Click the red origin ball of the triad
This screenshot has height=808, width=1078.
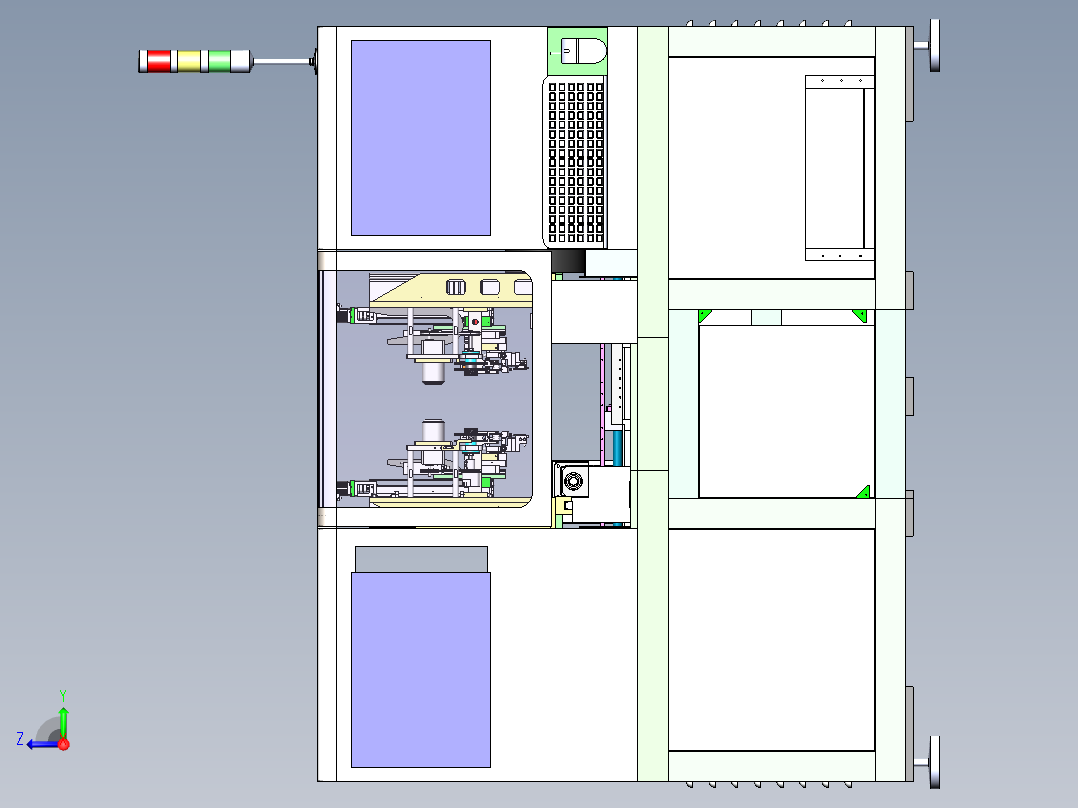(64, 744)
